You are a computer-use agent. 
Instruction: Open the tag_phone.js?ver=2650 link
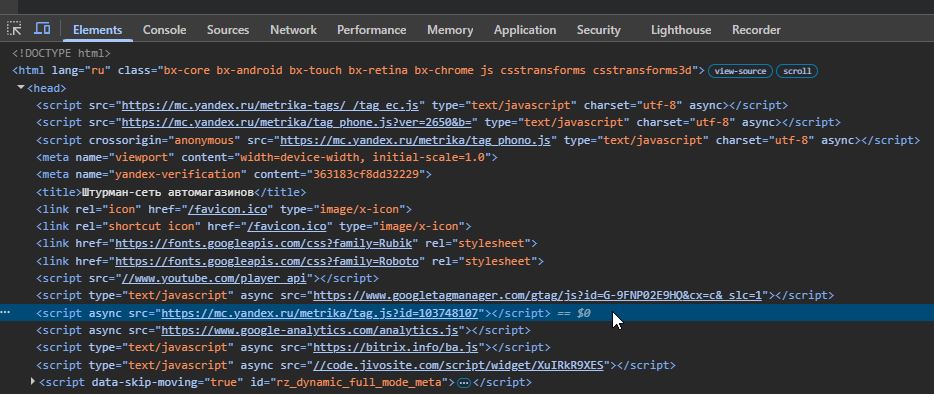(297, 123)
